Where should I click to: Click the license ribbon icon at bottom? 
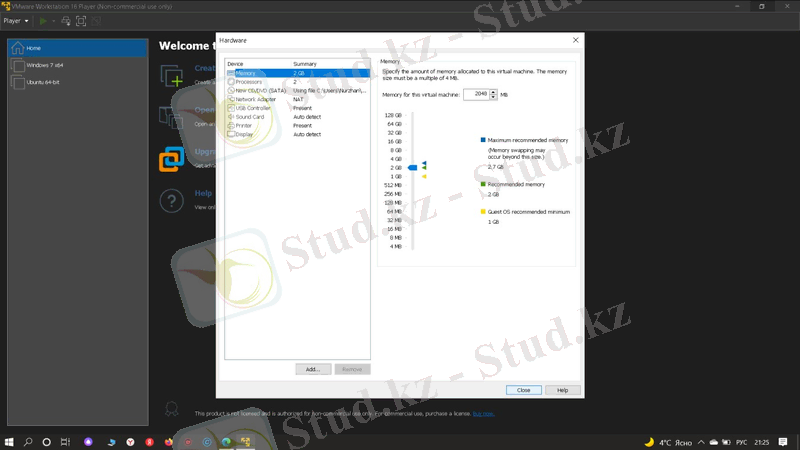click(x=172, y=409)
